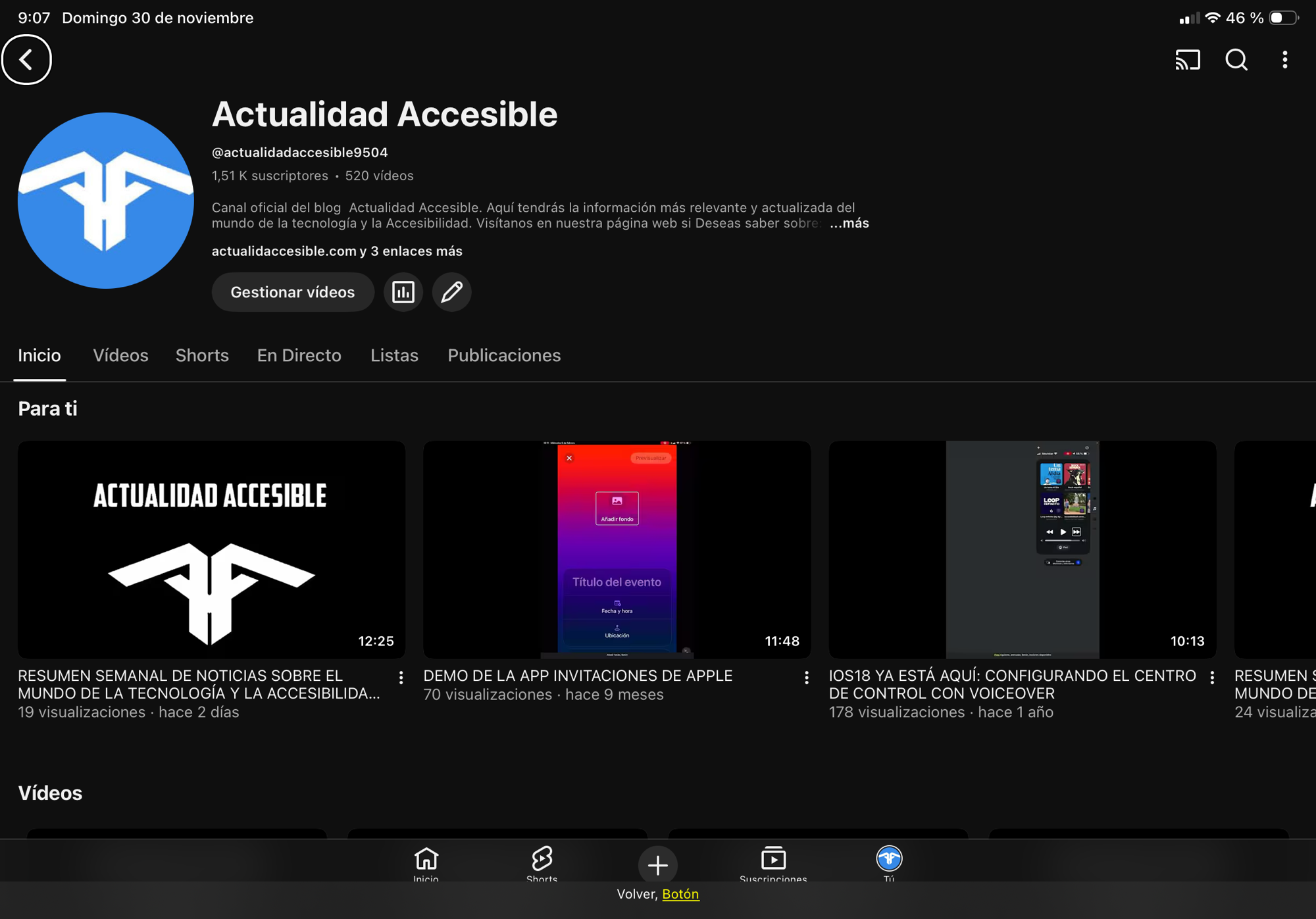Tap the back arrow button
Viewport: 1316px width, 919px height.
pos(26,60)
